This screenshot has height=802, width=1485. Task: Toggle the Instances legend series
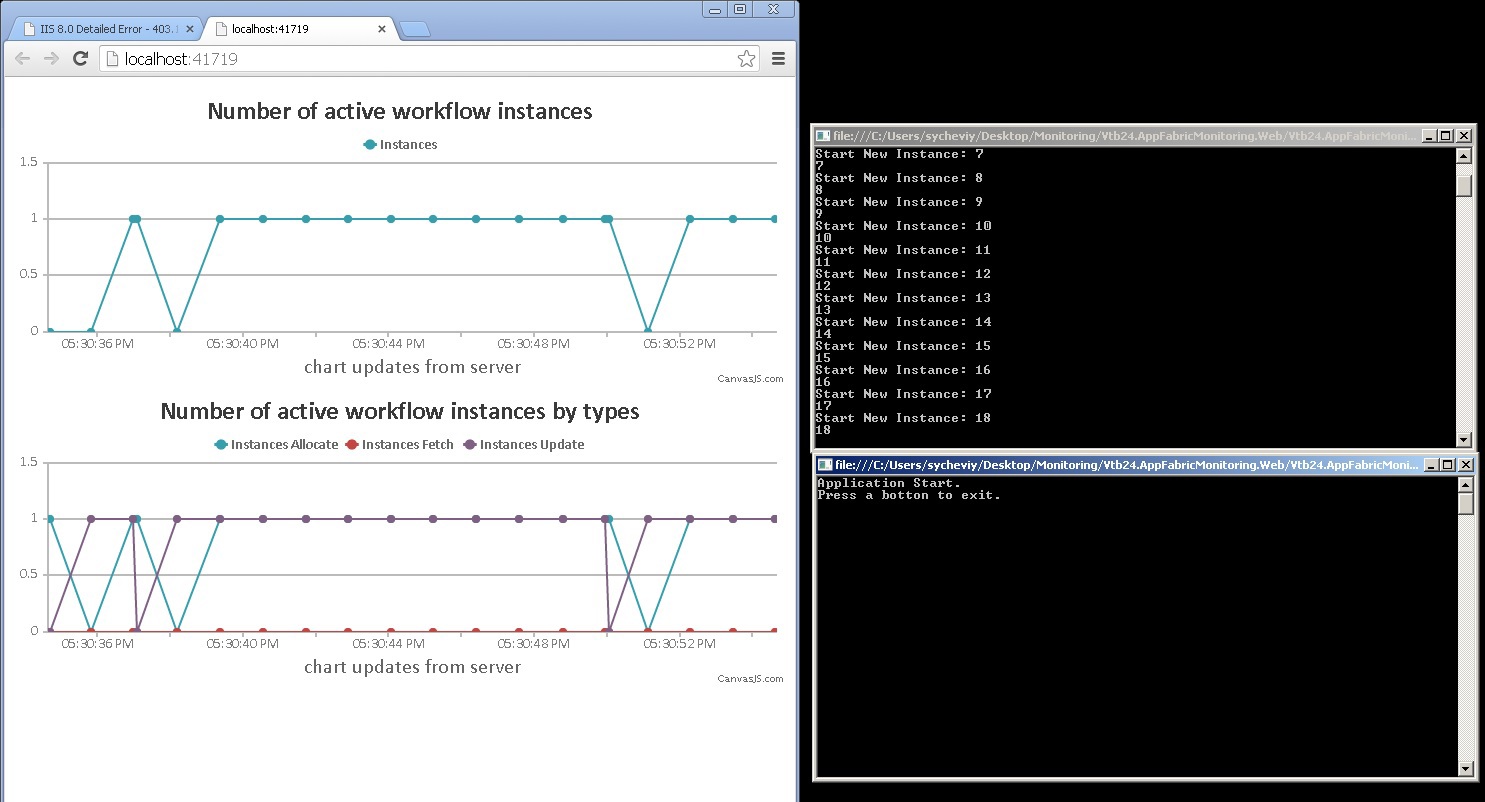400,144
